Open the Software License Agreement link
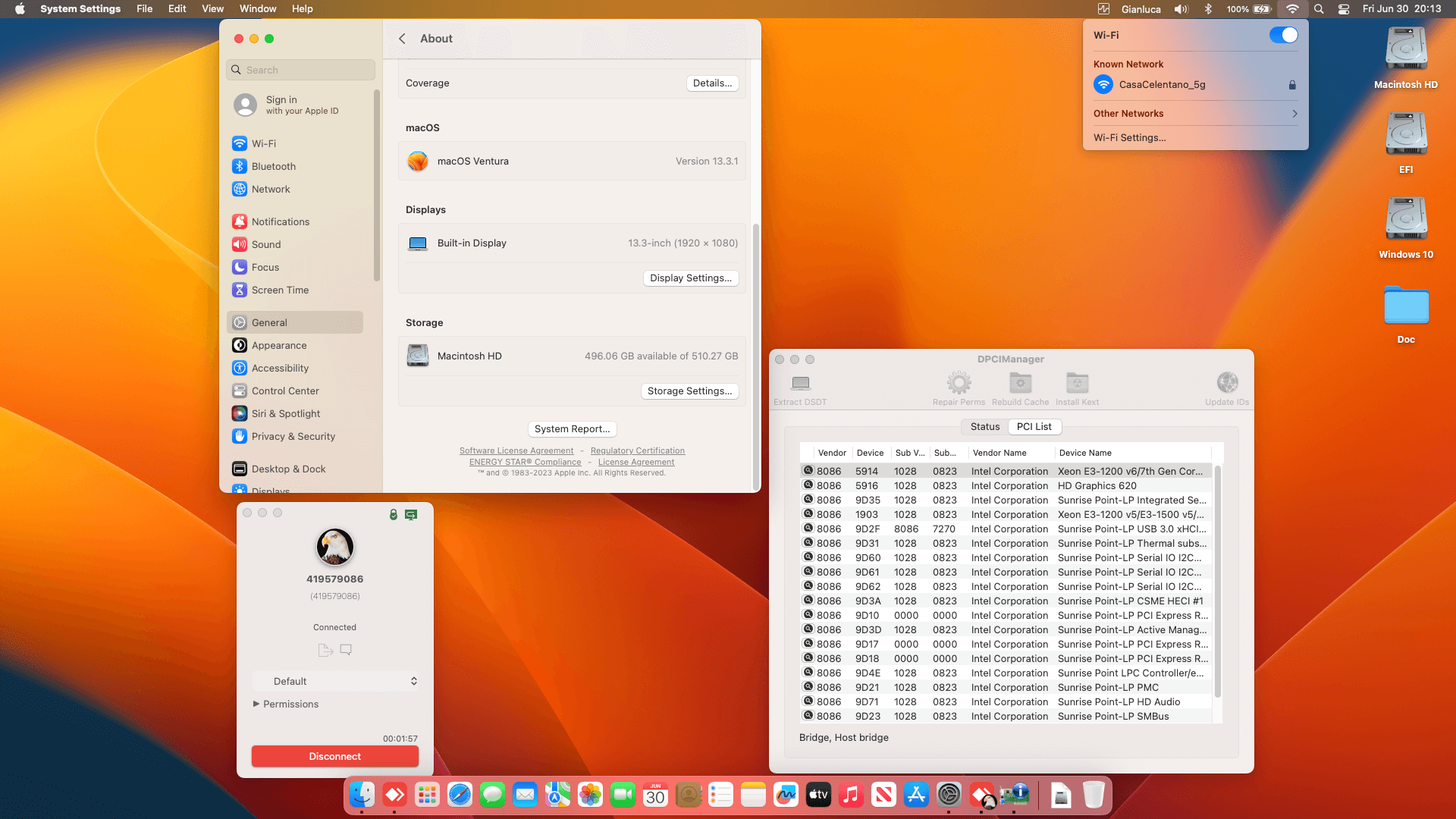Screen dimensions: 1456x819 tap(516, 450)
